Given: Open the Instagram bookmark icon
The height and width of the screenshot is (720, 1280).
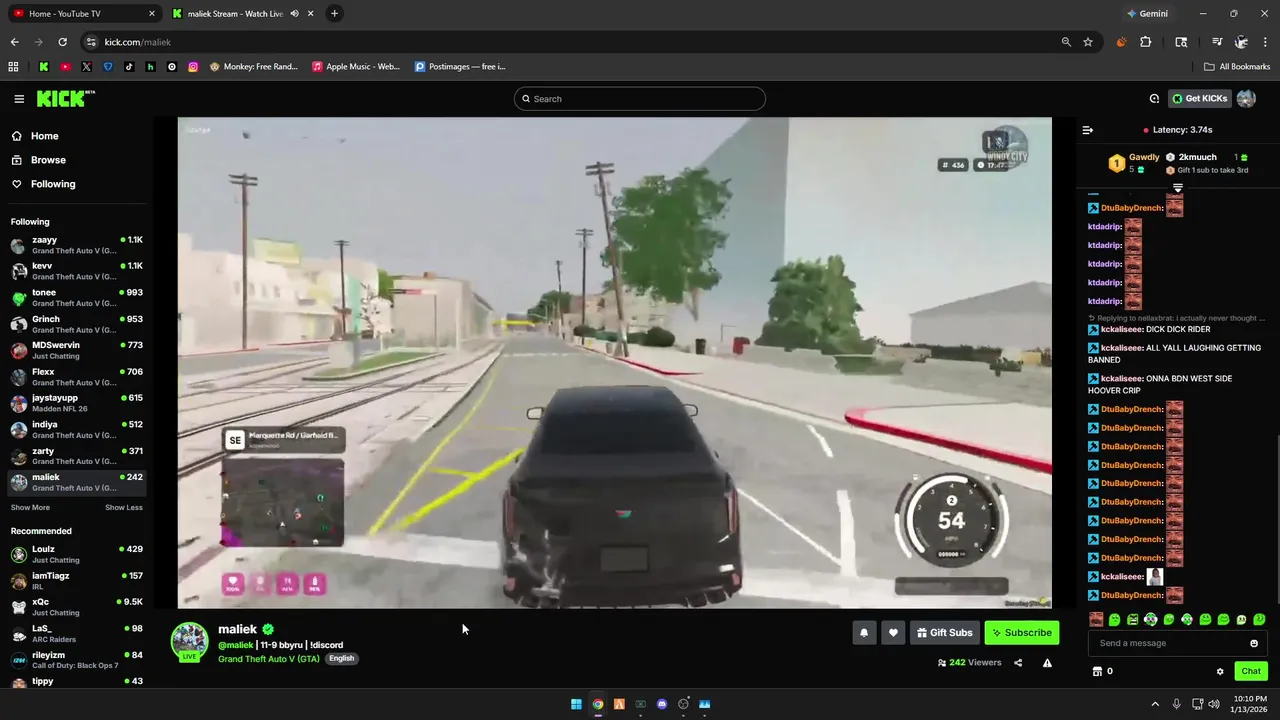Looking at the screenshot, I should [x=193, y=67].
